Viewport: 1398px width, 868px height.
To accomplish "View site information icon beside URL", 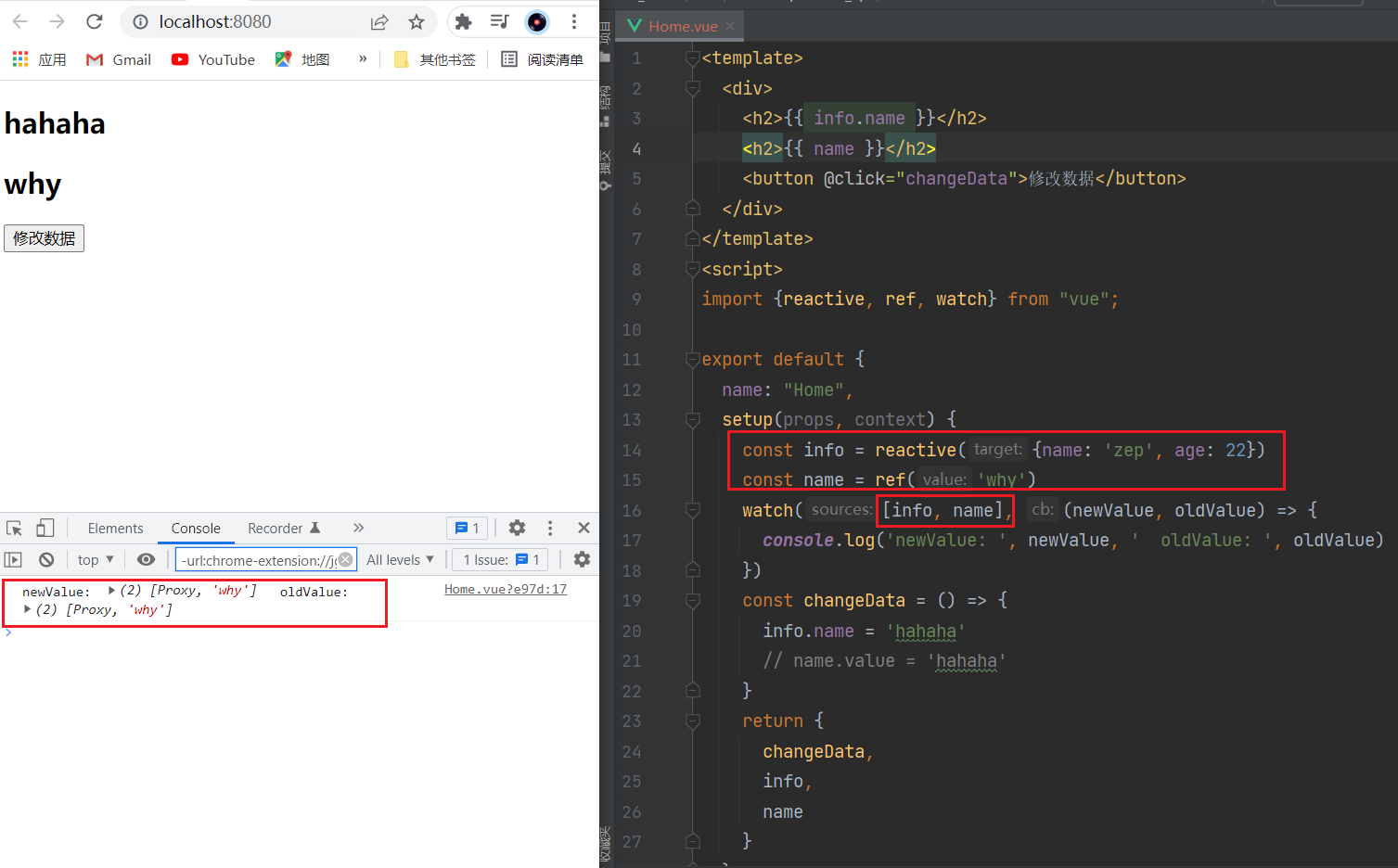I will 140,21.
